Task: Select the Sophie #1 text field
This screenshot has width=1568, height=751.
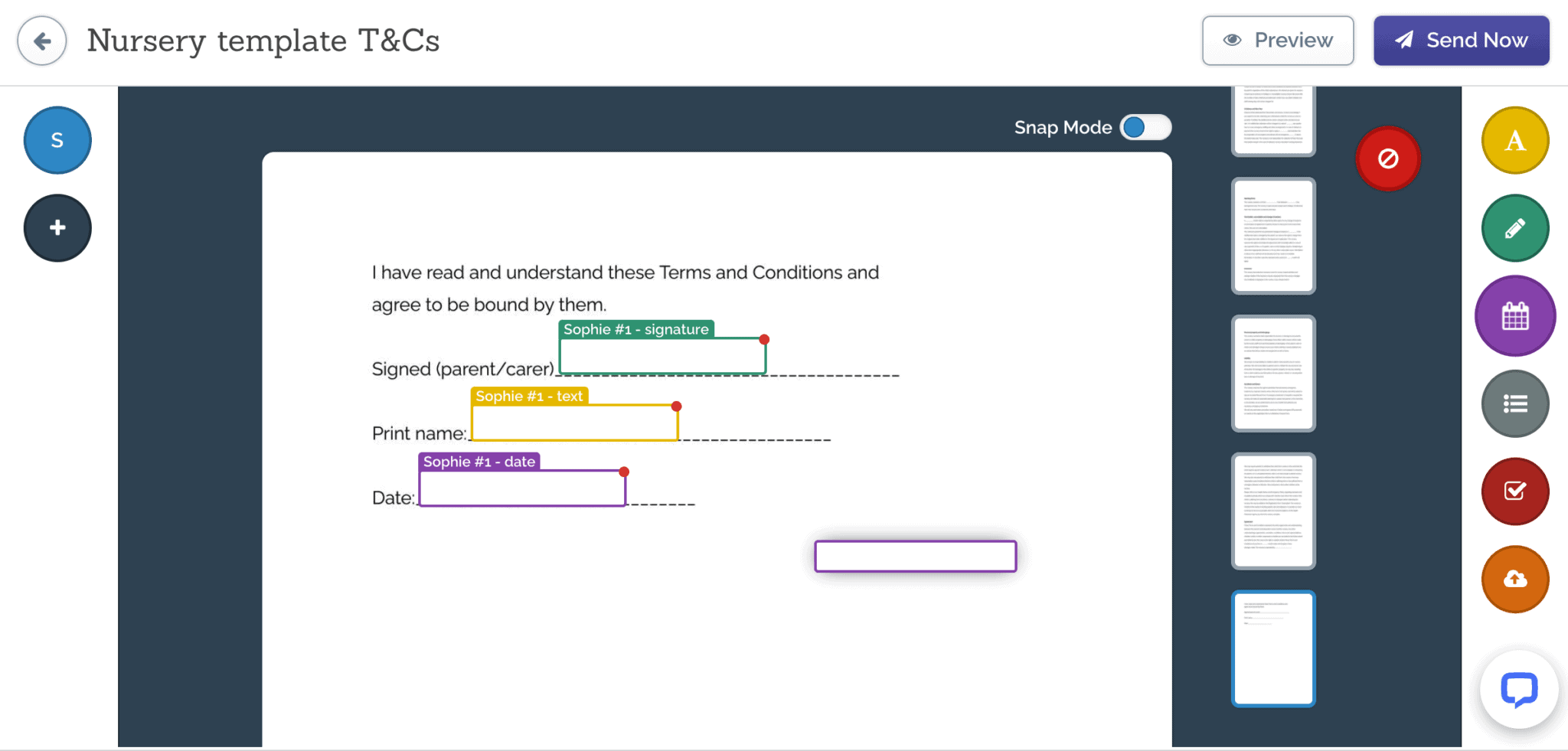Action: tap(574, 423)
